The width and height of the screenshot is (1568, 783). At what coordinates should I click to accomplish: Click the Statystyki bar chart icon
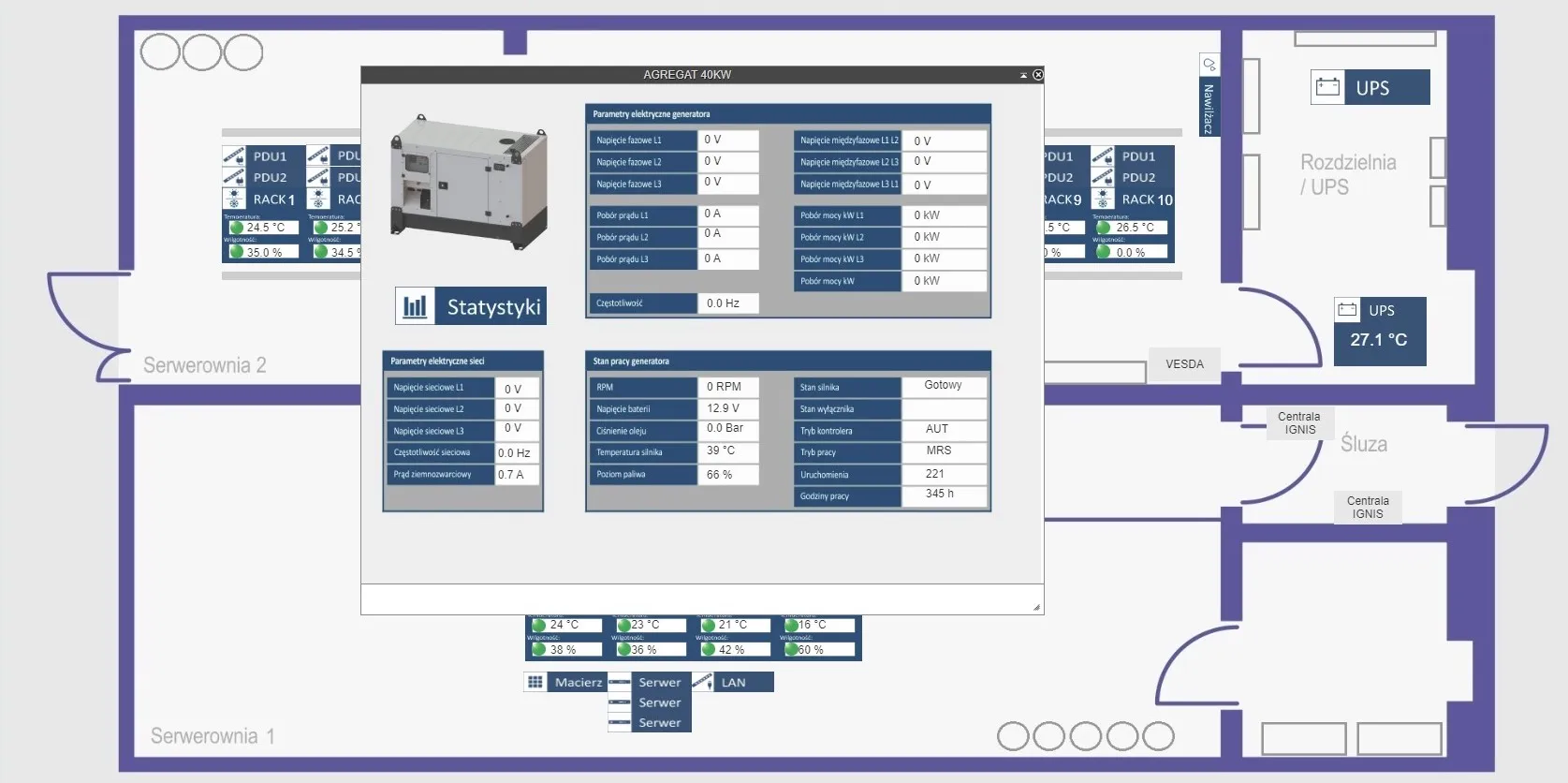(415, 306)
